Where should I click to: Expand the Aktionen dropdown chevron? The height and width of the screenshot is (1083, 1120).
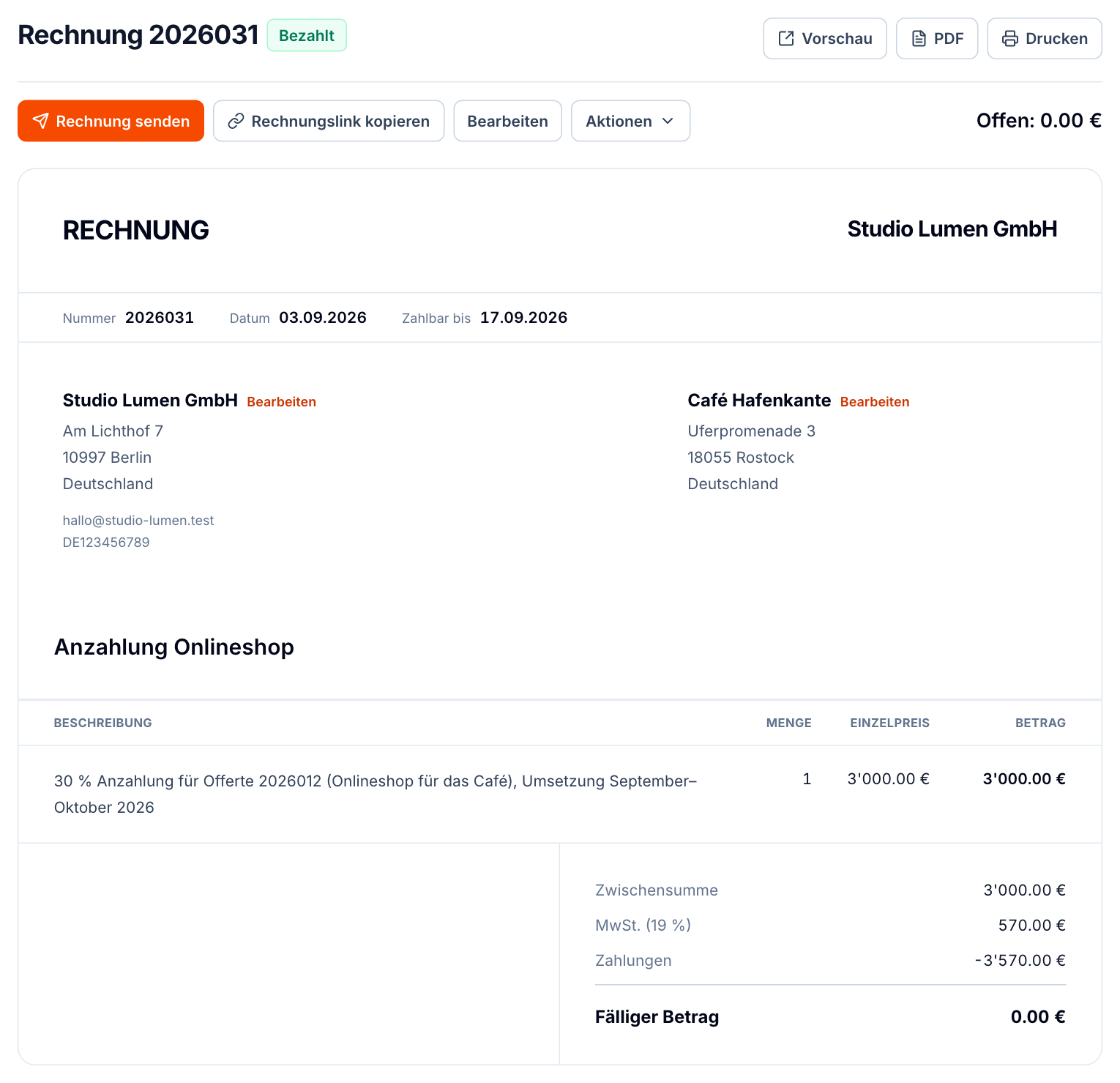click(x=668, y=121)
